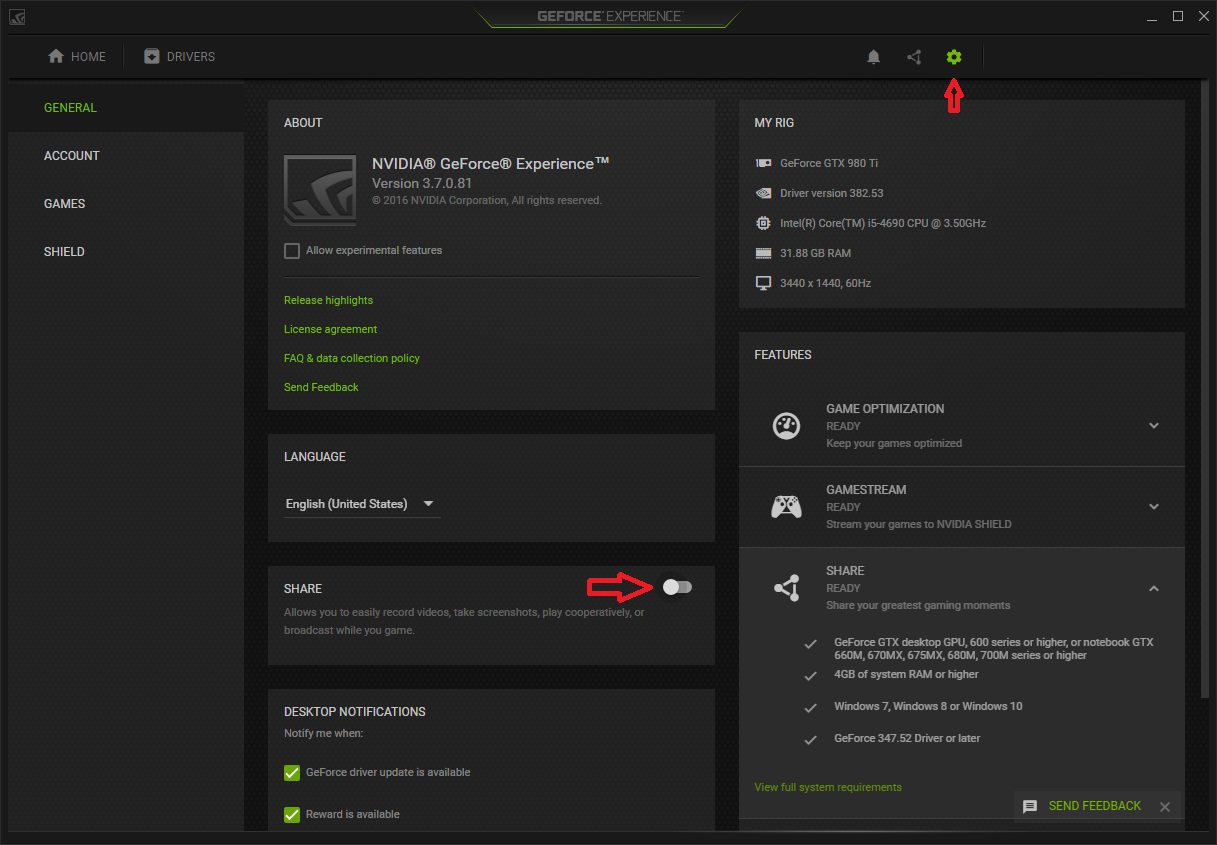Viewport: 1217px width, 845px height.
Task: Click the 3440 x 1440, 60Hz text
Action: pyautogui.click(x=825, y=283)
